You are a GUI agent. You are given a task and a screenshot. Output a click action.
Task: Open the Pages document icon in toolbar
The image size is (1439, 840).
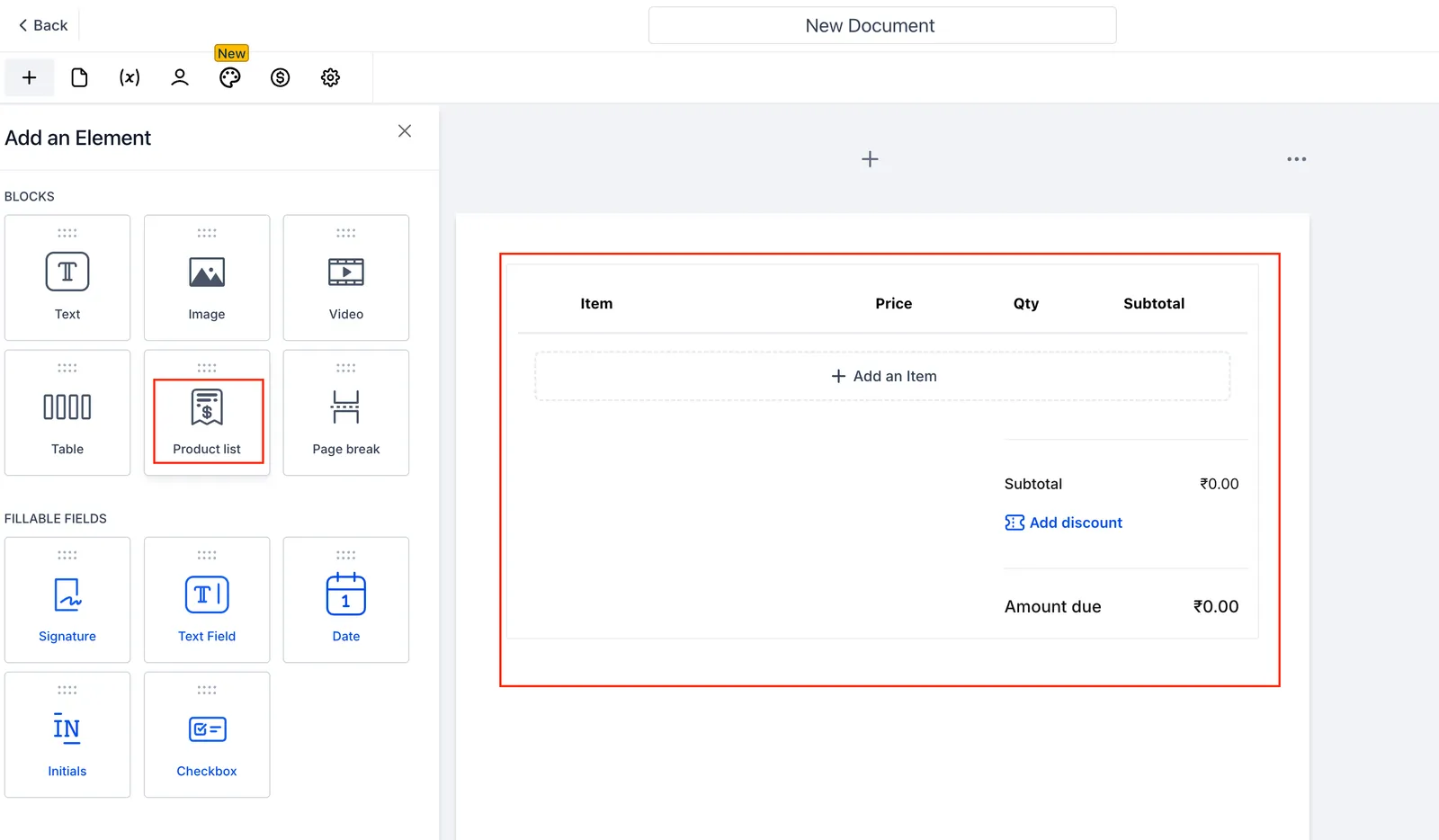79,77
